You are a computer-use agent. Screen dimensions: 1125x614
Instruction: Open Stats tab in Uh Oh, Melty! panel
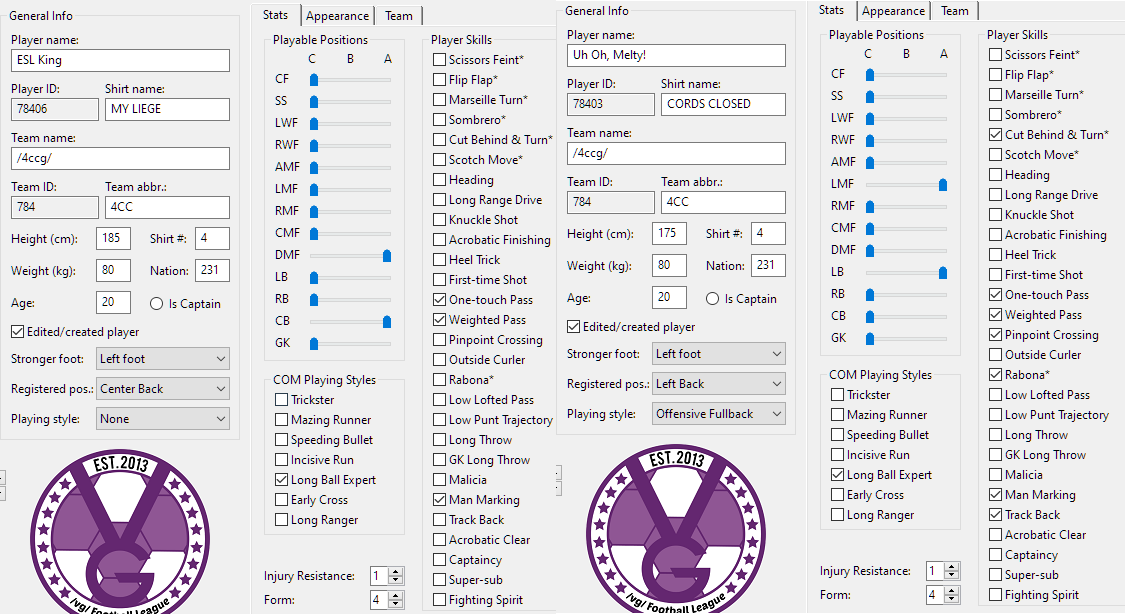tap(831, 10)
